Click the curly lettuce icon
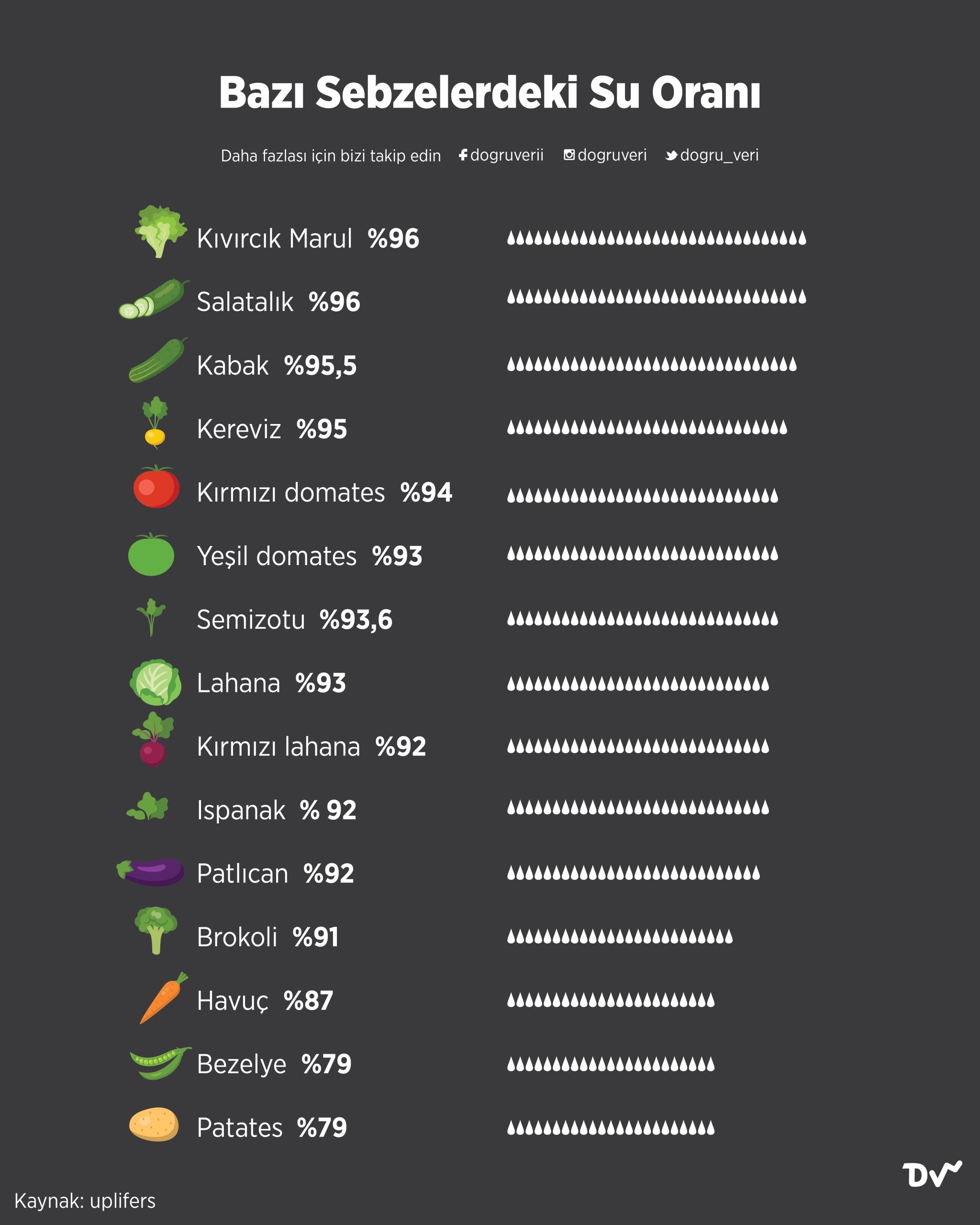This screenshot has height=1225, width=980. click(161, 232)
